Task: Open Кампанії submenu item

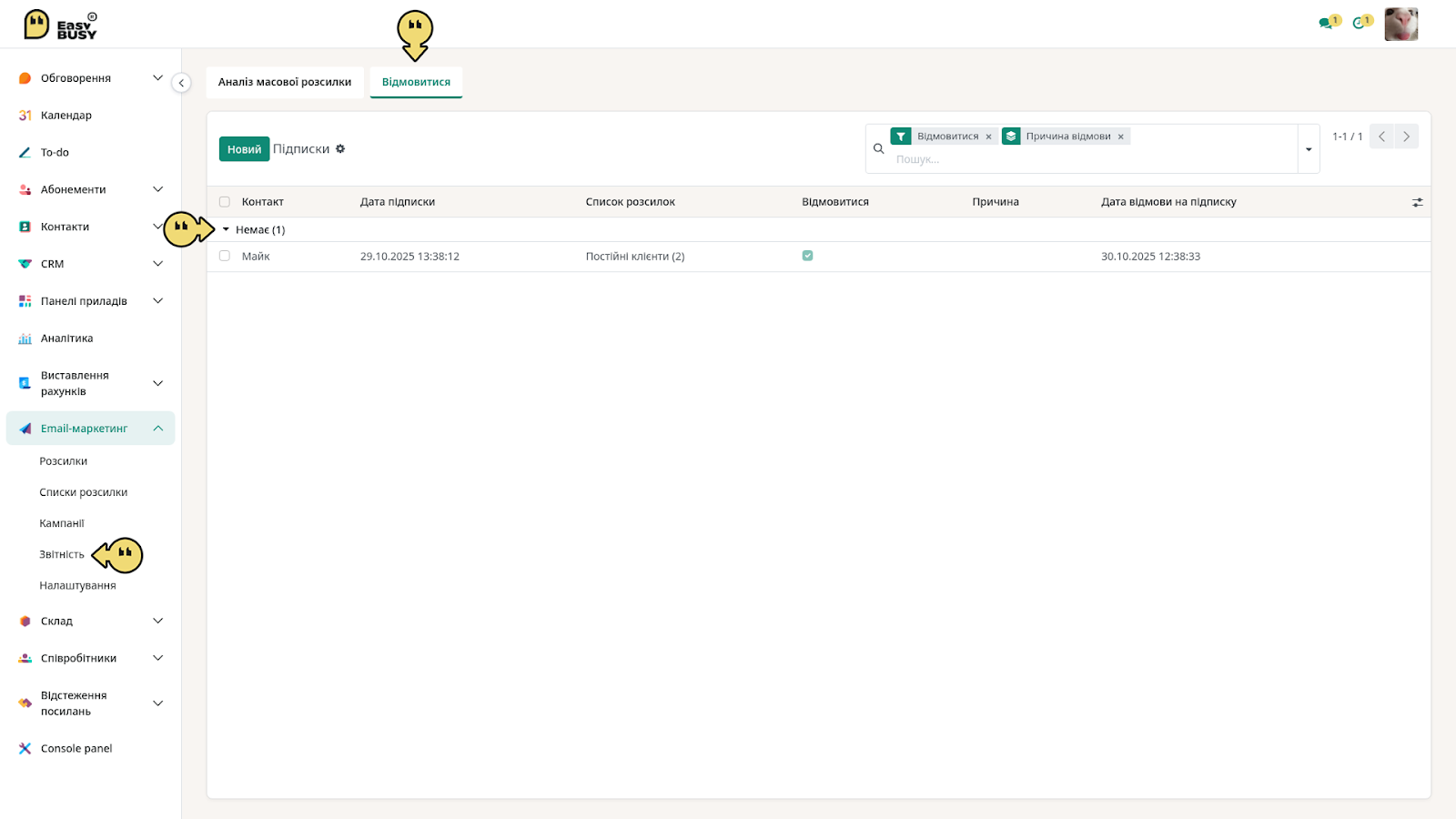Action: 62,523
